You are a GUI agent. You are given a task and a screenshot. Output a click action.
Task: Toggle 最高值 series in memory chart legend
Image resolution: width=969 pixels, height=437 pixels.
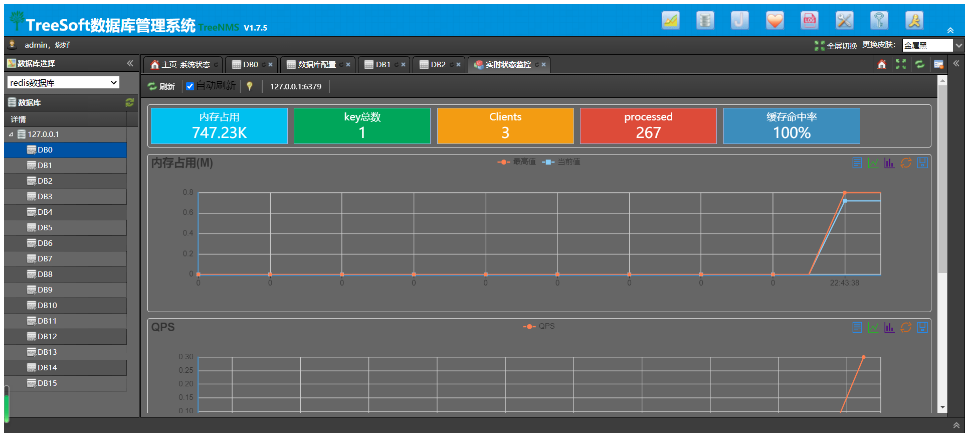(x=513, y=162)
